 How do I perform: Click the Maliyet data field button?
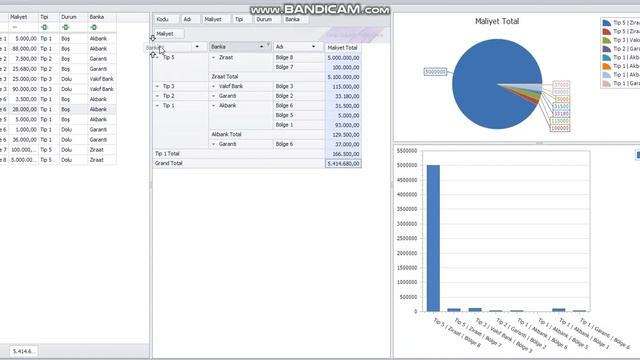[x=169, y=34]
